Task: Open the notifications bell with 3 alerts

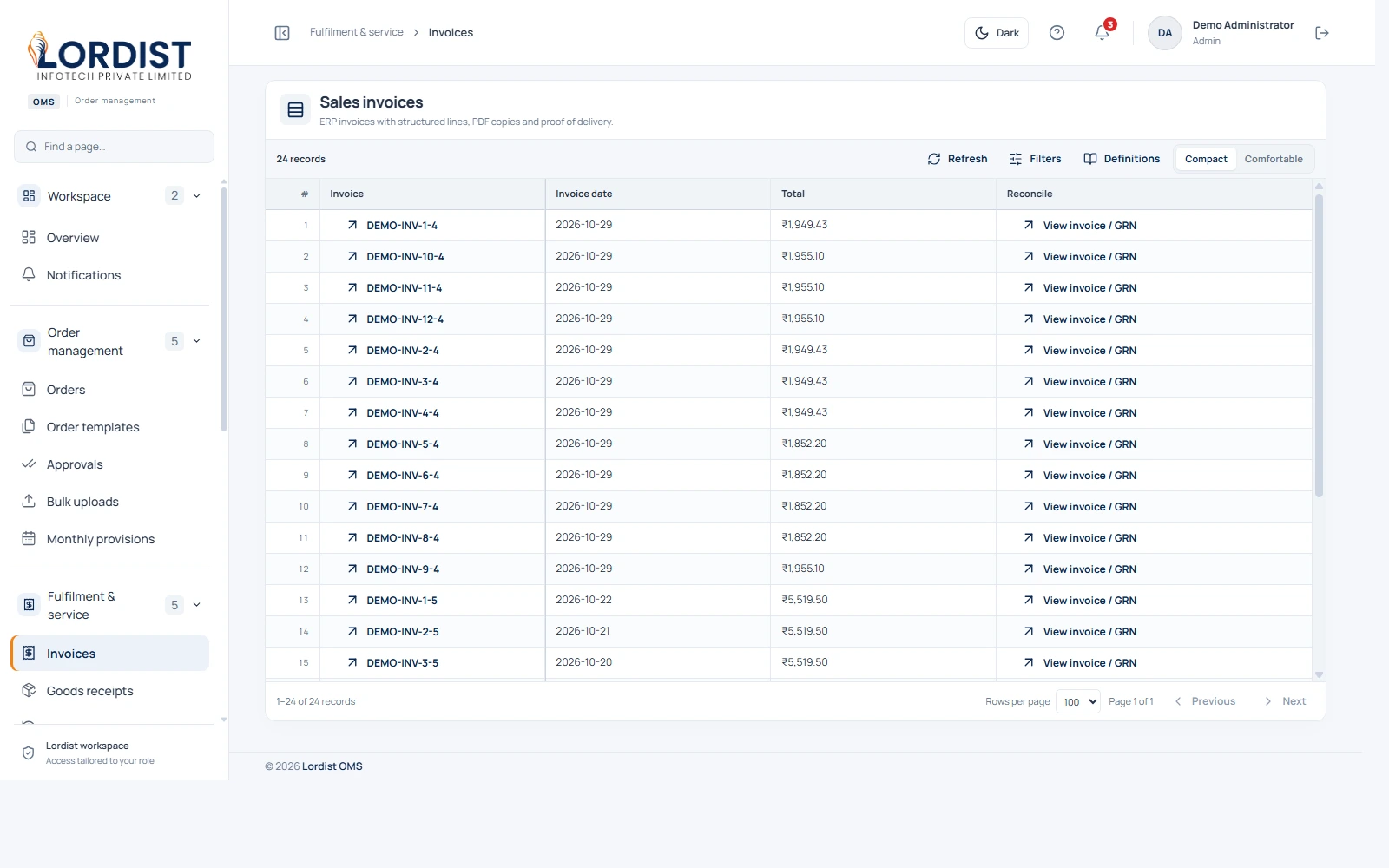Action: coord(1103,32)
